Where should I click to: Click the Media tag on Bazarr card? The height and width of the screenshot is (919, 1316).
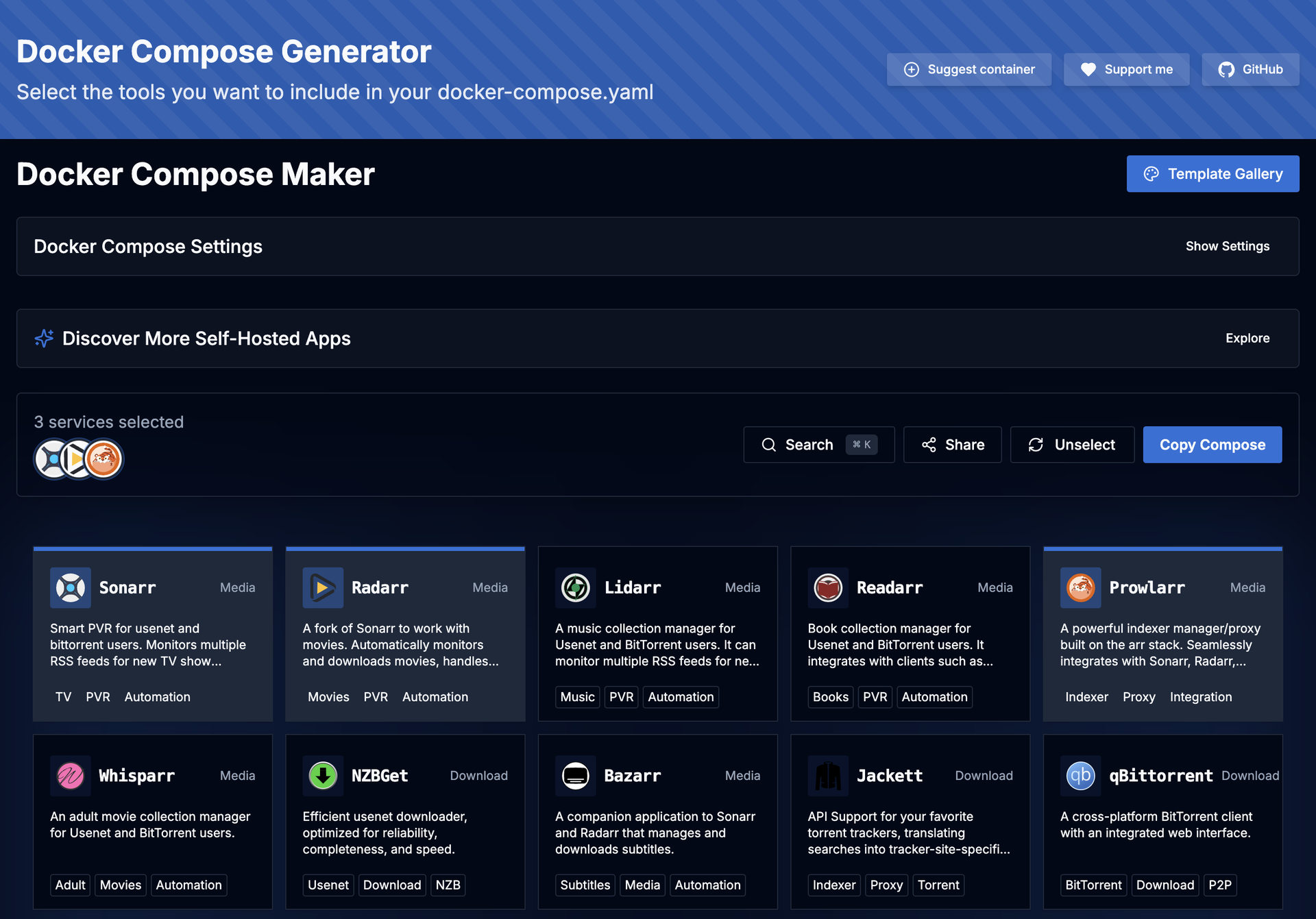642,885
